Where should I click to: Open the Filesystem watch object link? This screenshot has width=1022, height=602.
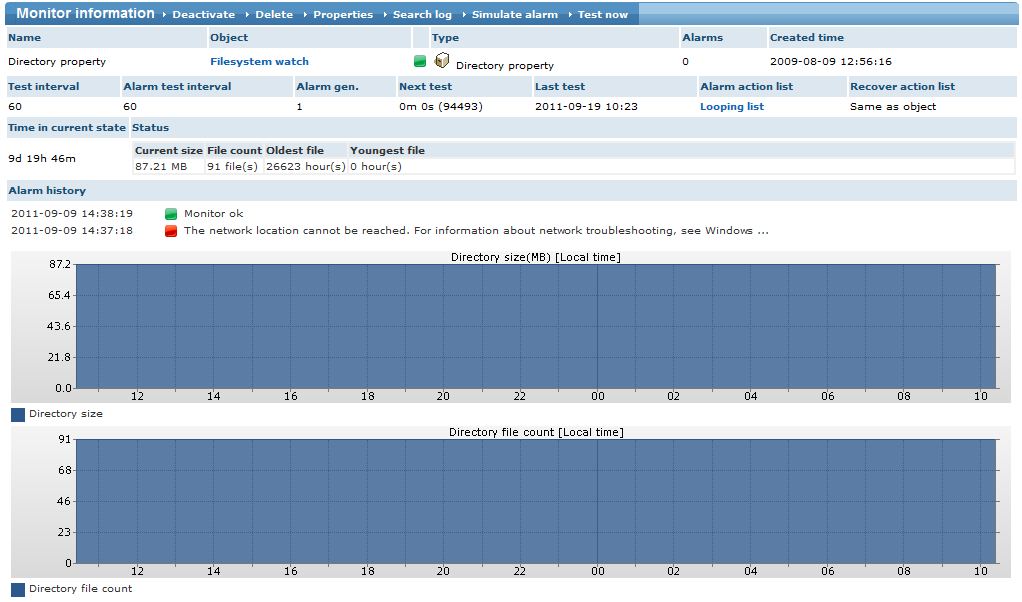[259, 62]
